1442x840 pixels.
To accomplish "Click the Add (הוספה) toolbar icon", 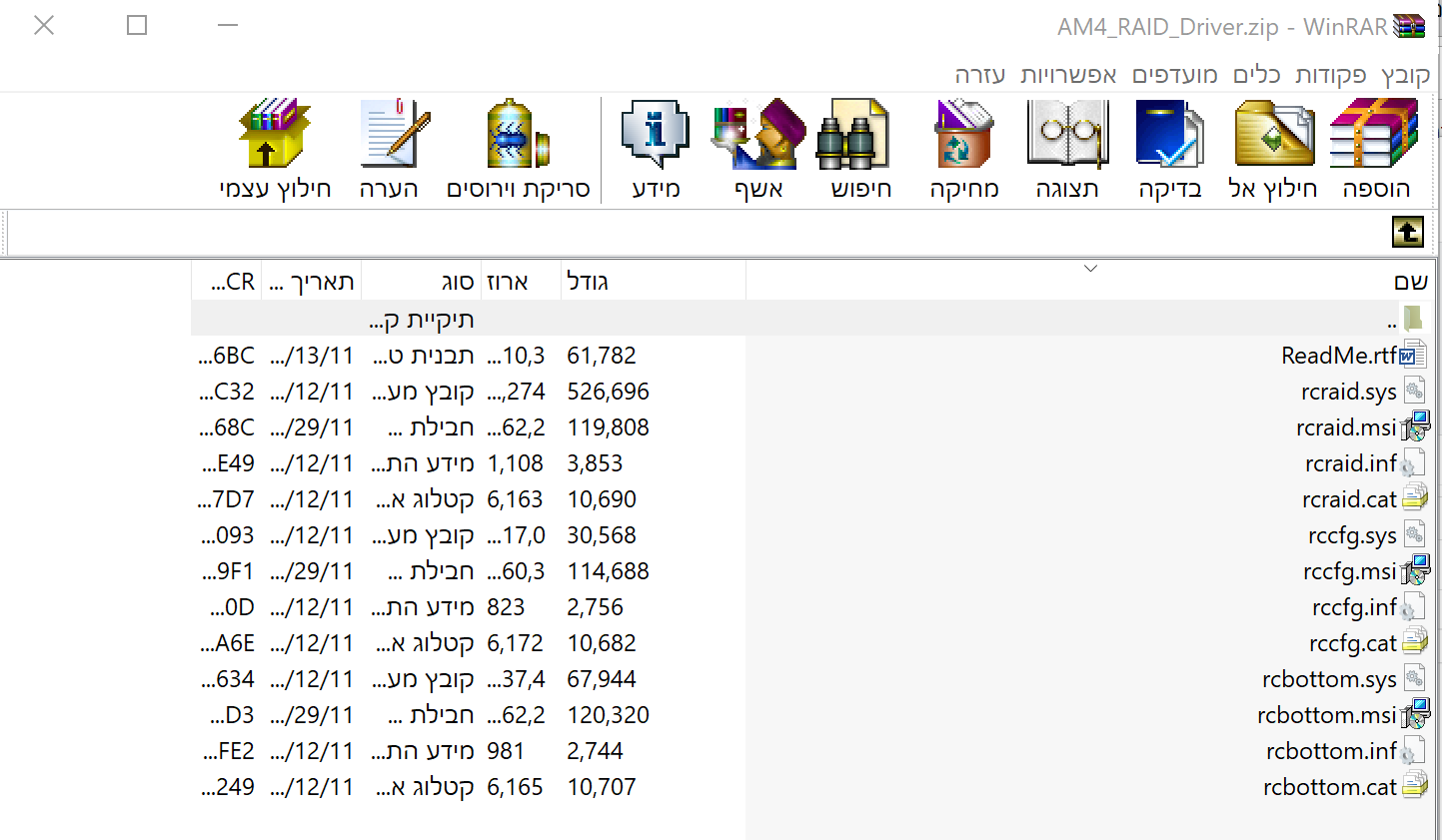I will [1374, 150].
